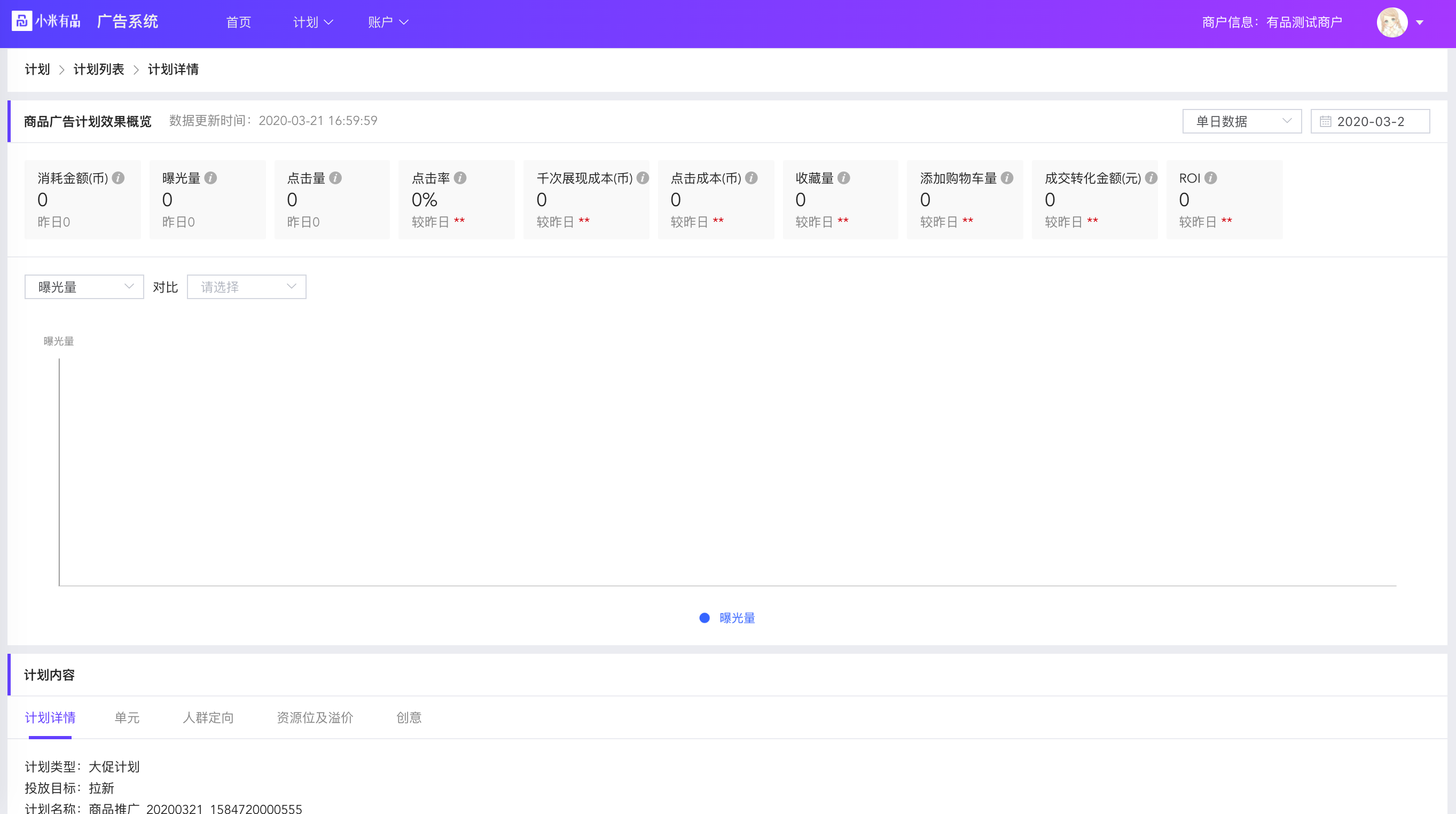This screenshot has width=1456, height=814.
Task: Switch to the 资源位及溢价 tab
Action: point(315,717)
